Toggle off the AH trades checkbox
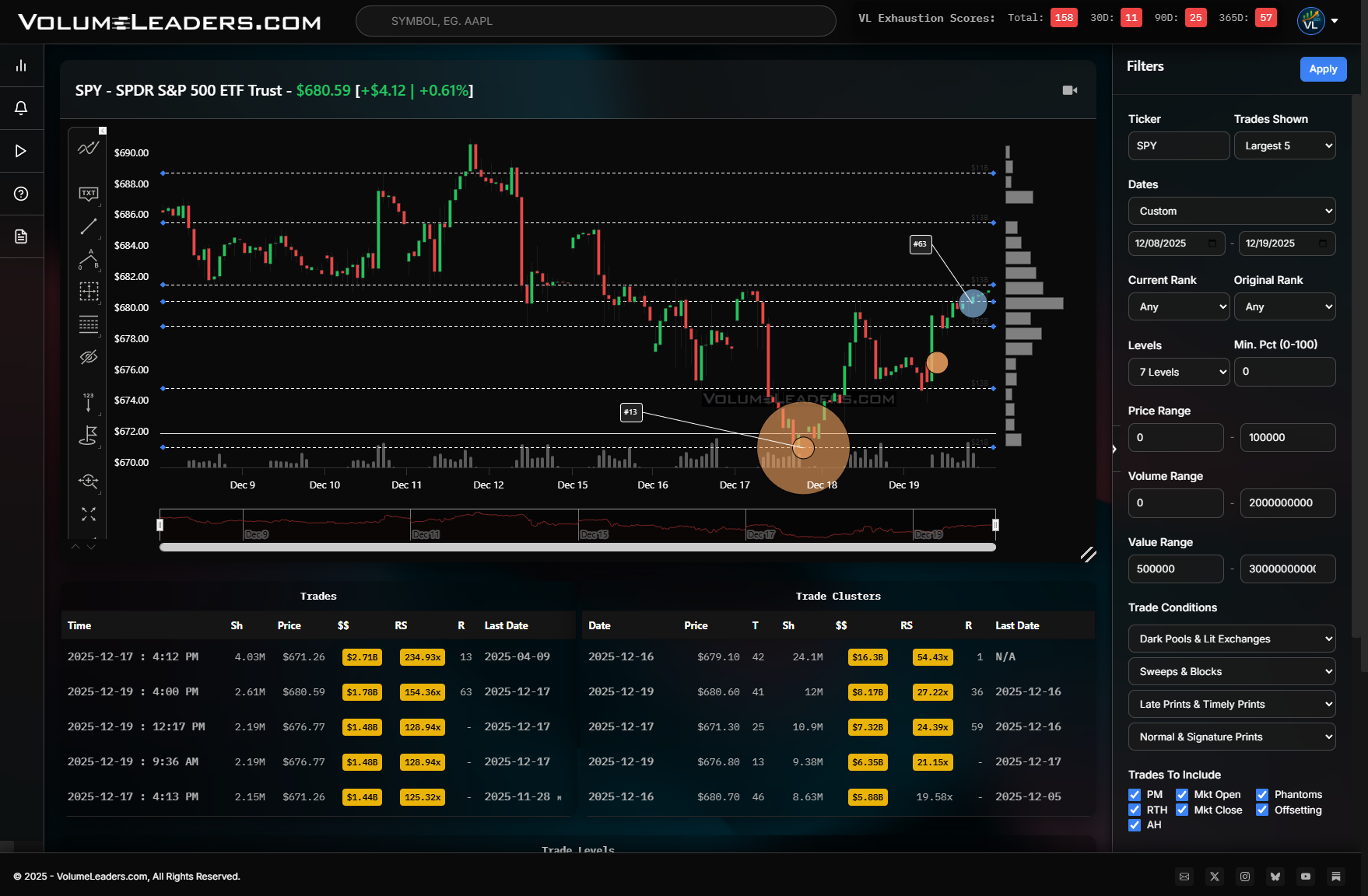1368x896 pixels. [1135, 825]
